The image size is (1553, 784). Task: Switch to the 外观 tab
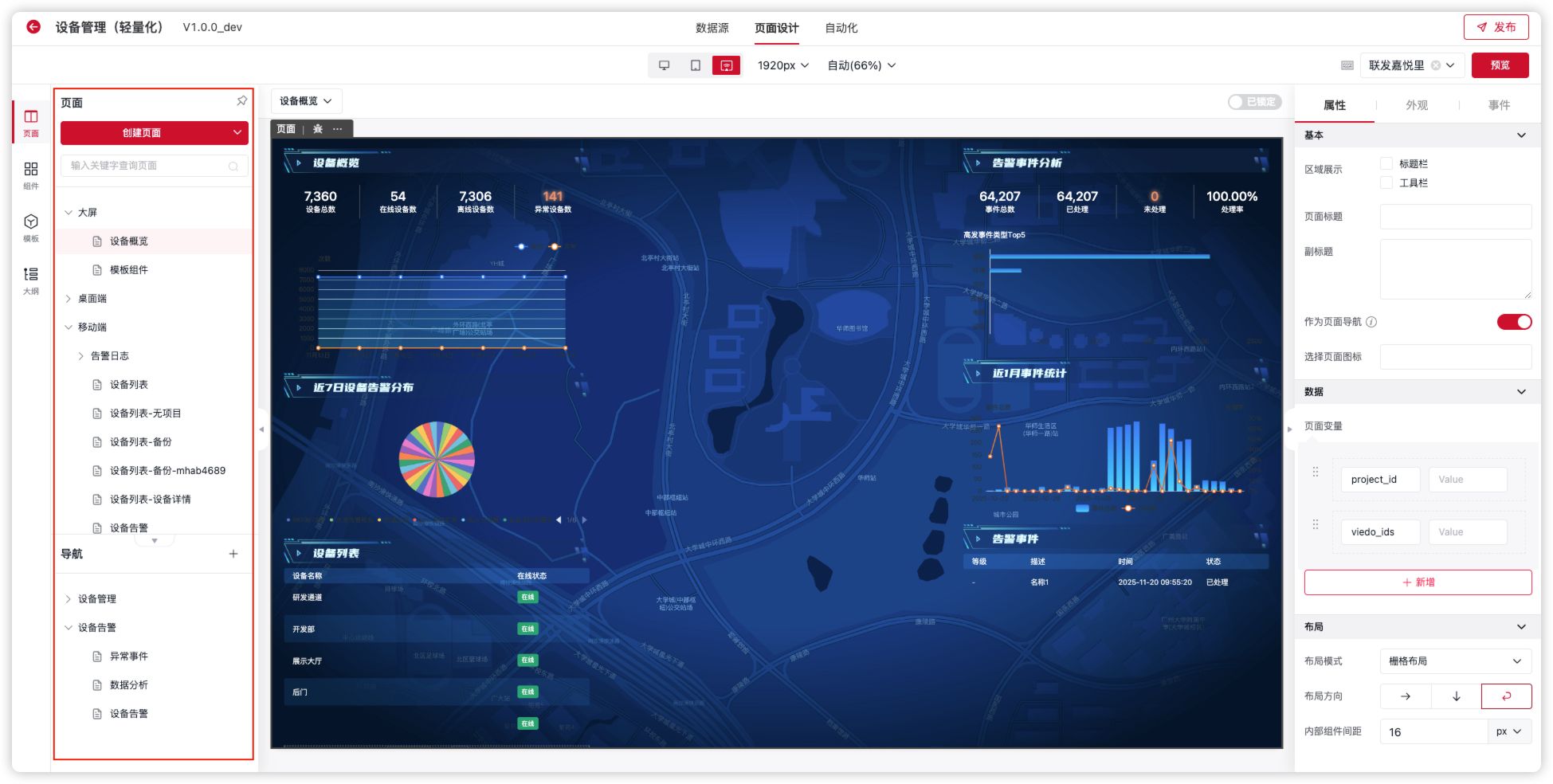1416,105
